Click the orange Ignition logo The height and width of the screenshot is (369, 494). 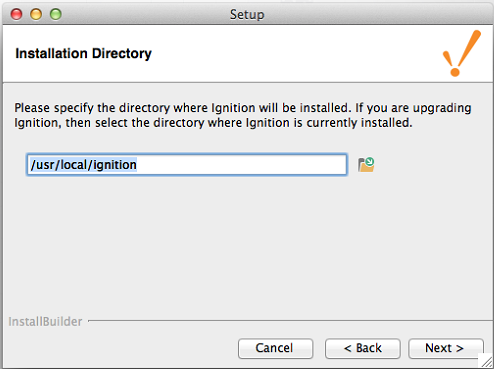click(x=462, y=53)
